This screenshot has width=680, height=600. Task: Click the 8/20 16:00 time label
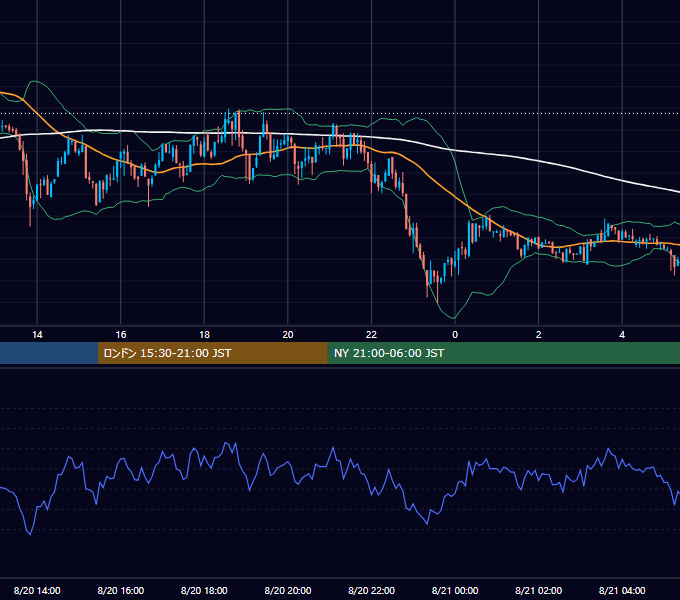(121, 590)
